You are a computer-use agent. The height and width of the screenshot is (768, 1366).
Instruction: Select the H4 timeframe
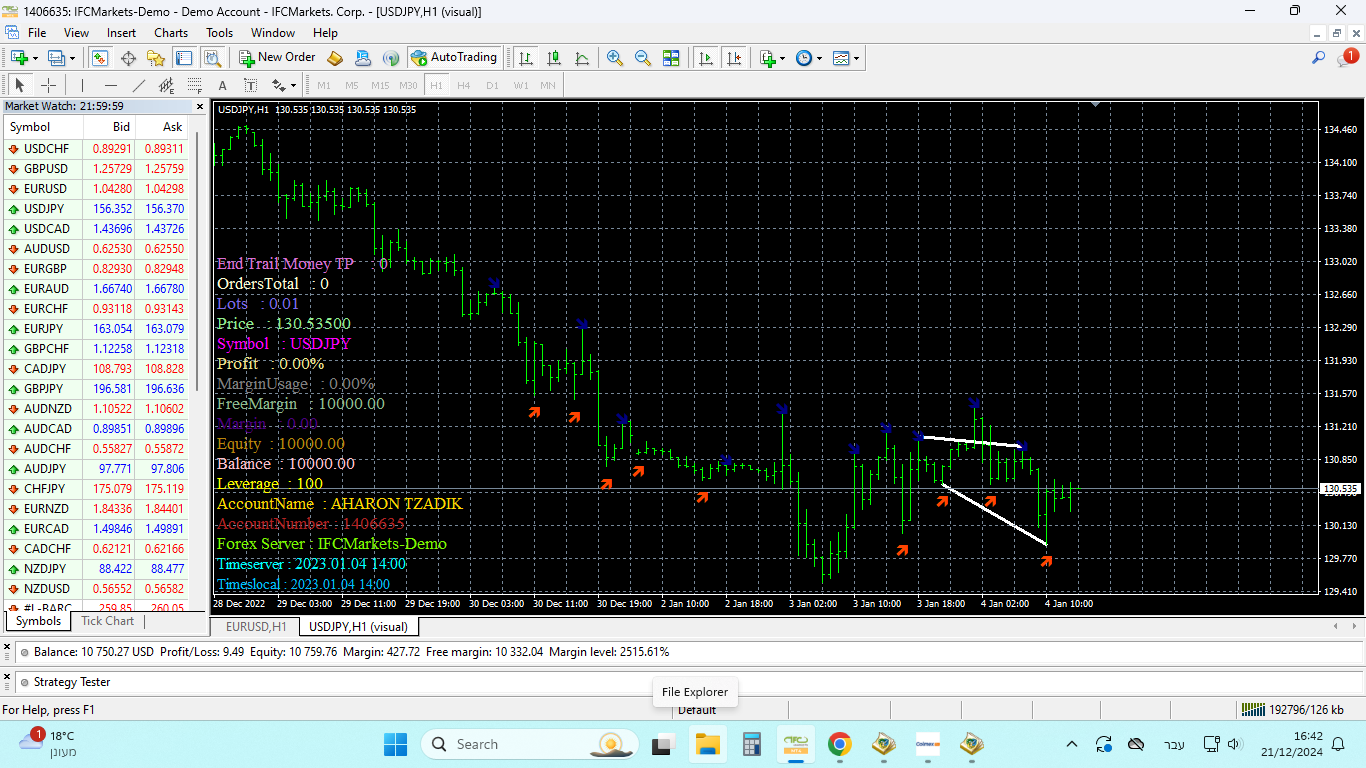point(464,85)
